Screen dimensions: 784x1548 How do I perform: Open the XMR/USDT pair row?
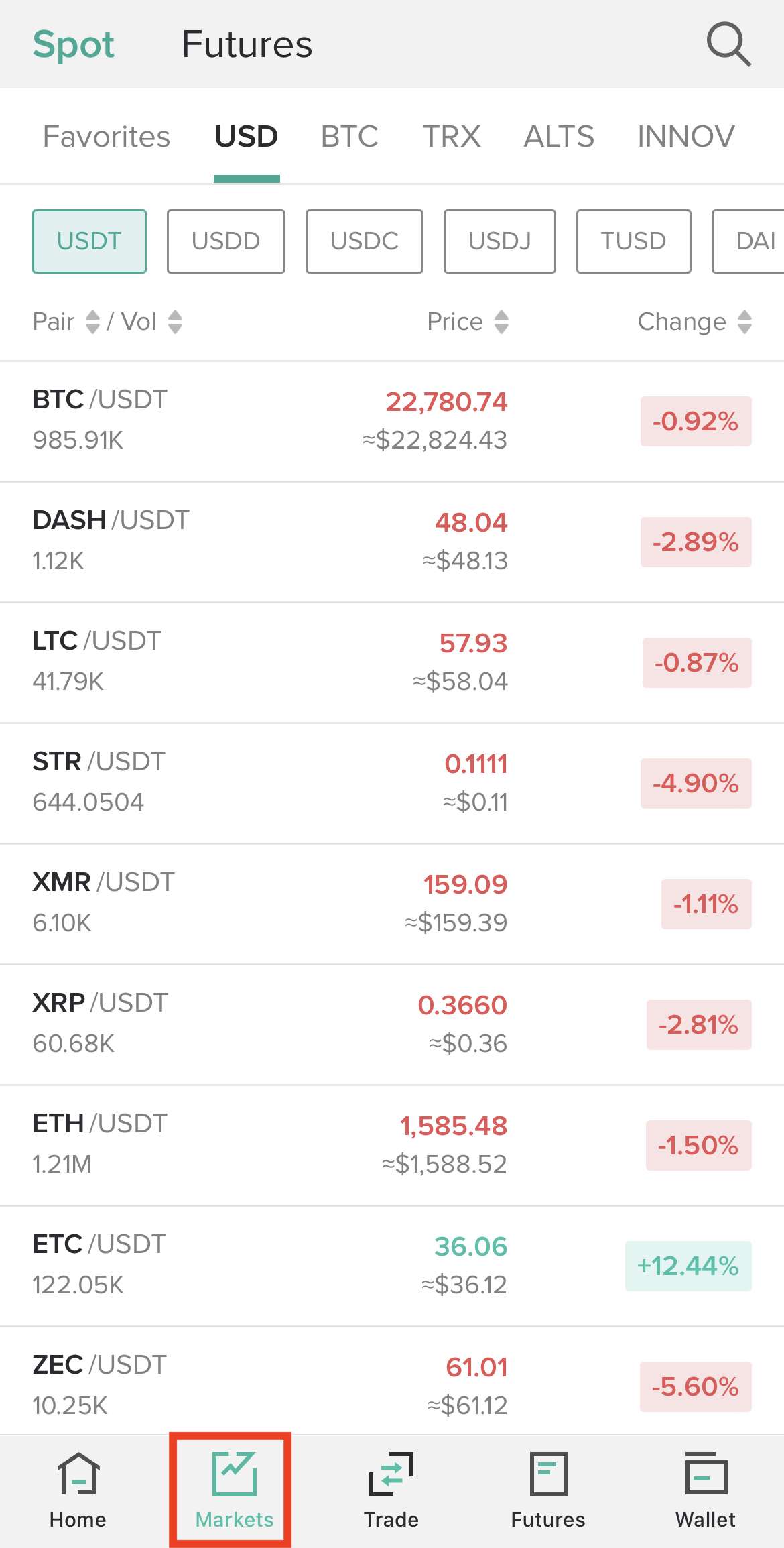tap(268, 903)
